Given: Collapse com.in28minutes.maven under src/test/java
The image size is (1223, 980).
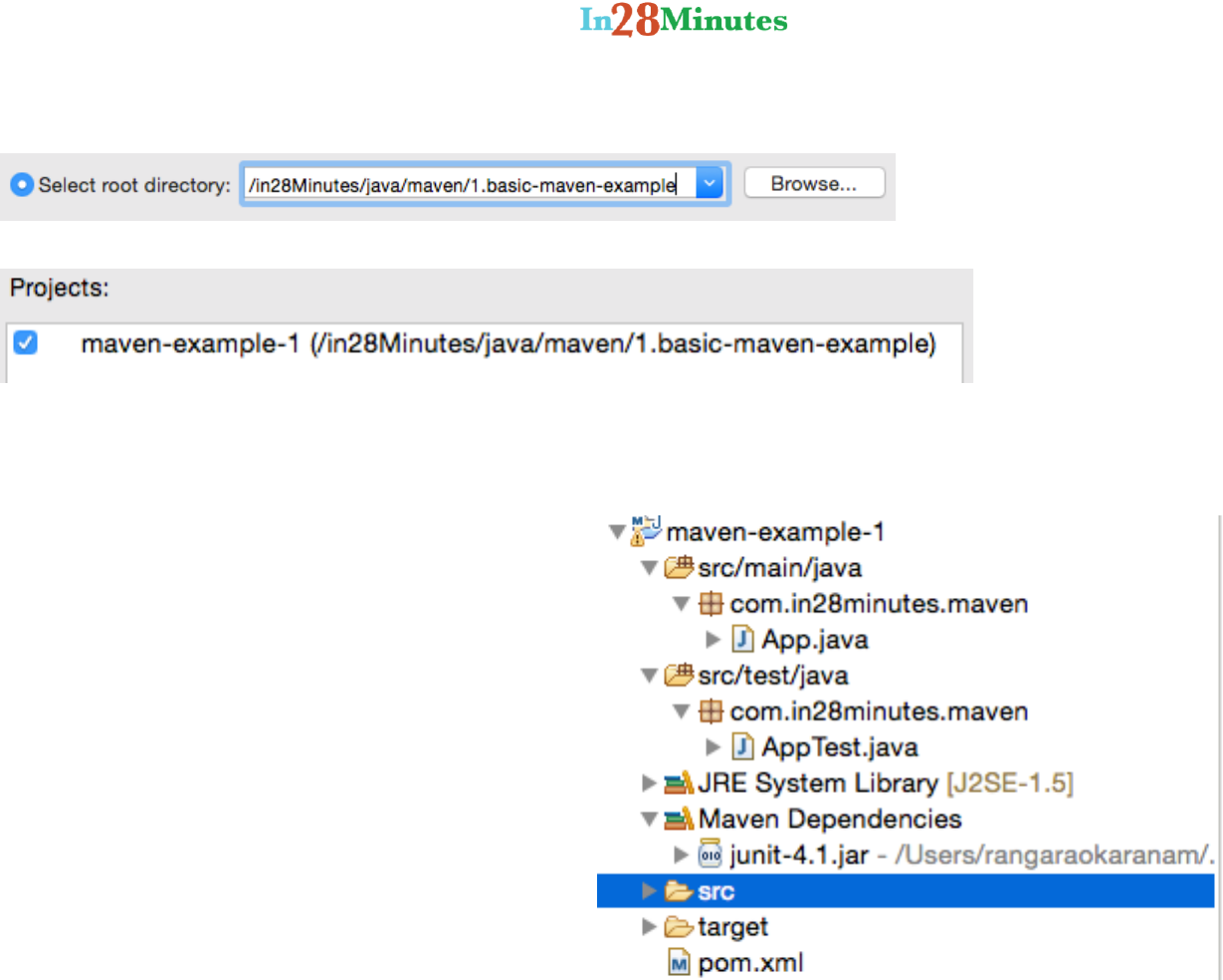Looking at the screenshot, I should point(681,711).
